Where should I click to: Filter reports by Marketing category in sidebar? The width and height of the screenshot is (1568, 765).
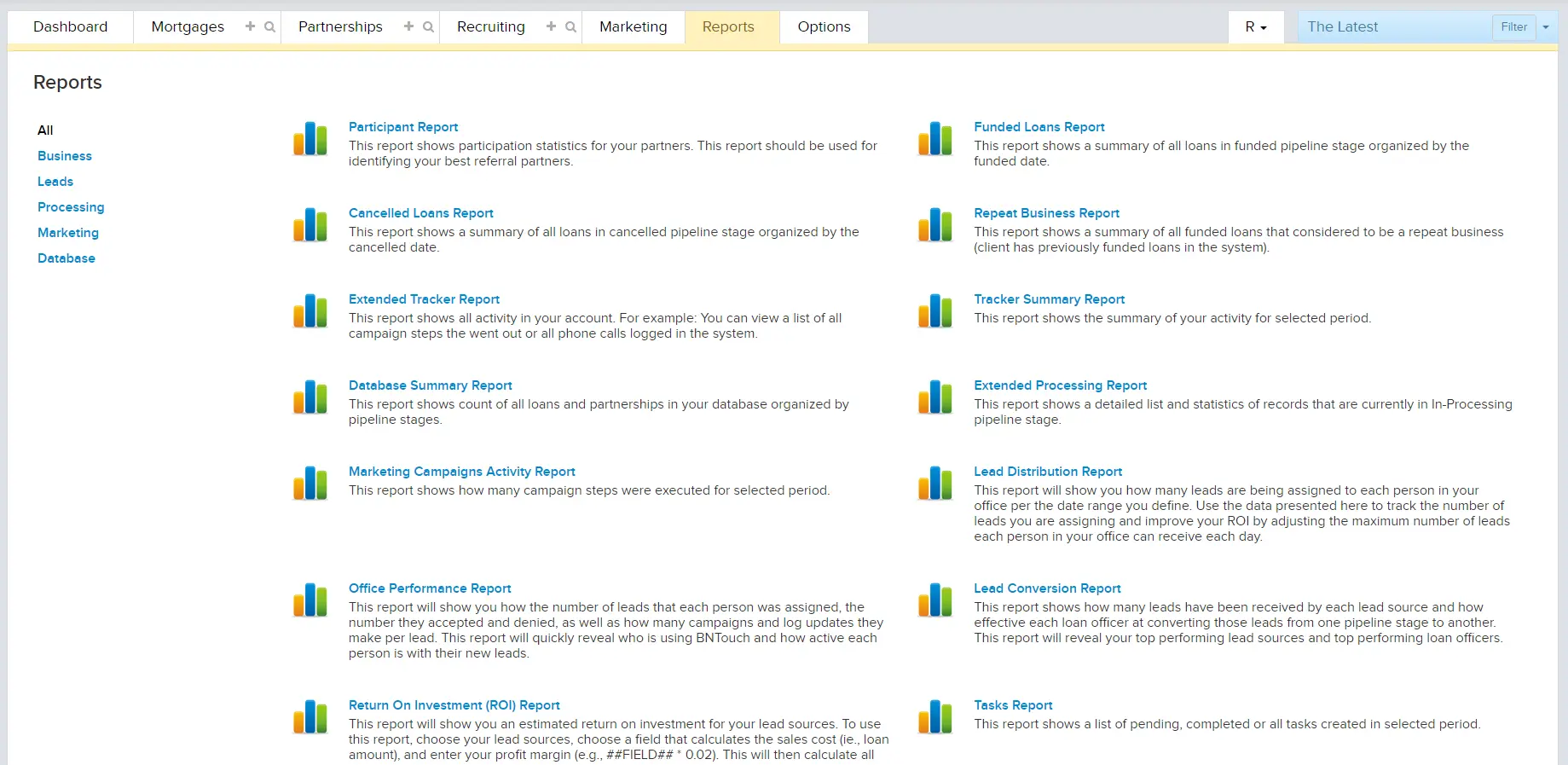pyautogui.click(x=68, y=233)
